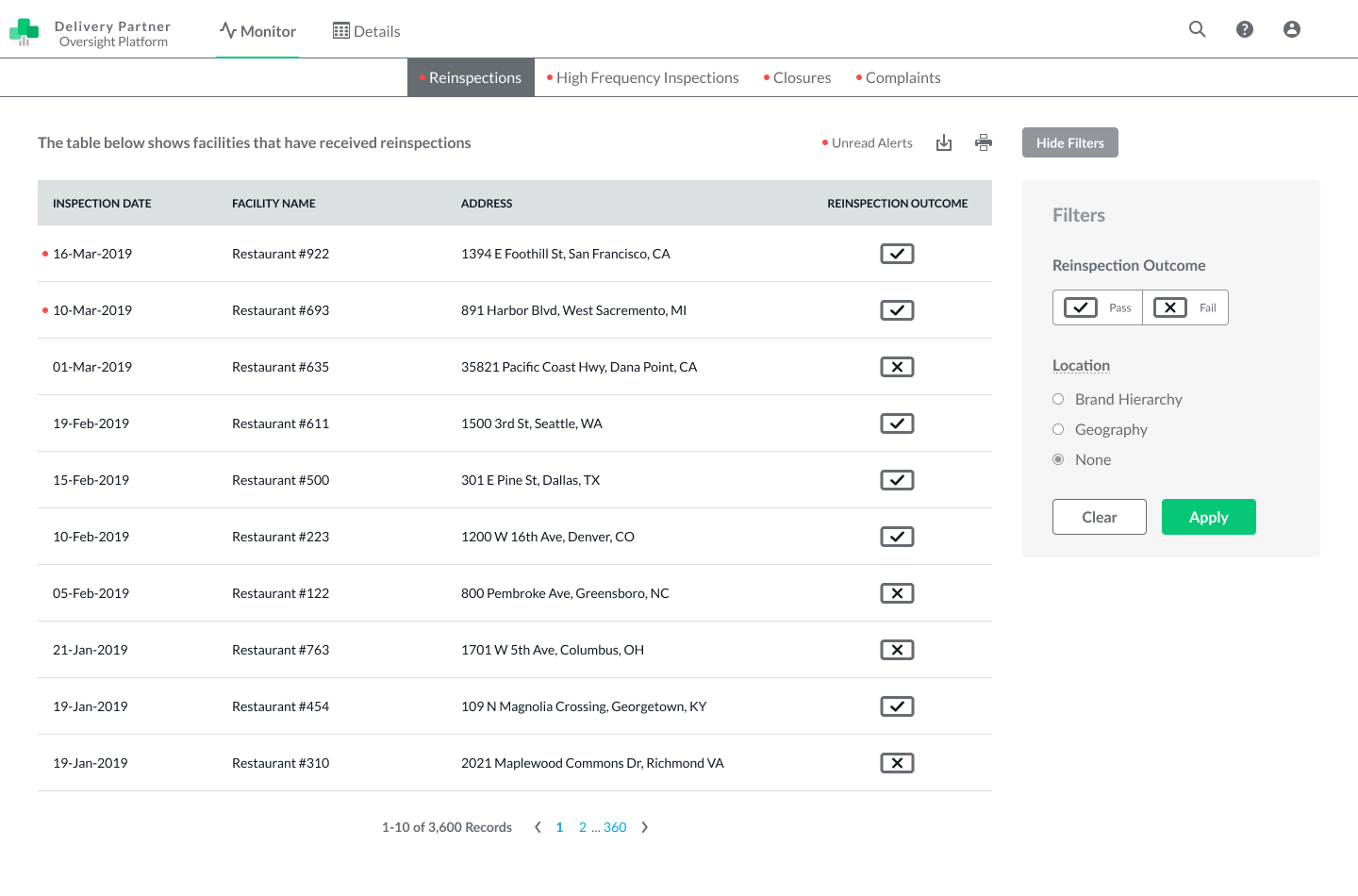
Task: Click fail X icon for Restaurant #635
Action: (x=897, y=367)
